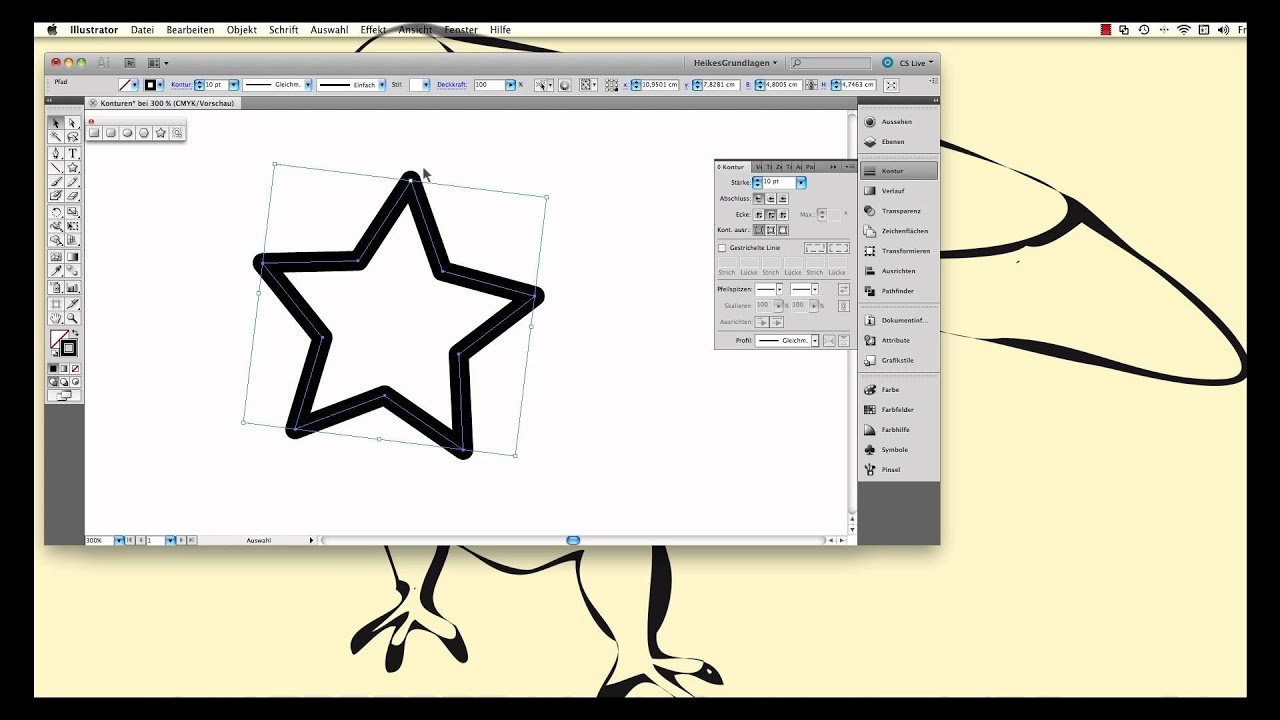Open the second Pfeilspitzen arrowhead dropdown
The width and height of the screenshot is (1280, 720).
tap(815, 289)
